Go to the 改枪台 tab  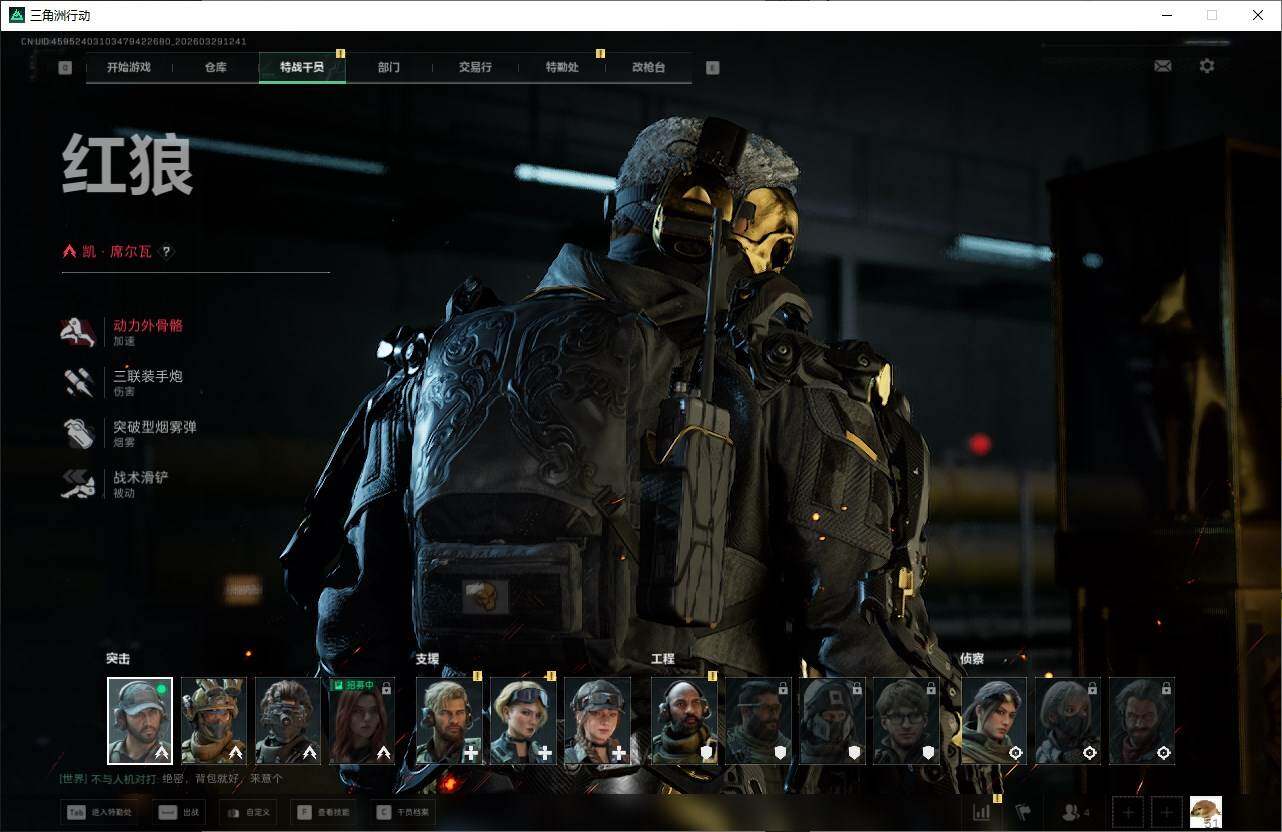[648, 67]
